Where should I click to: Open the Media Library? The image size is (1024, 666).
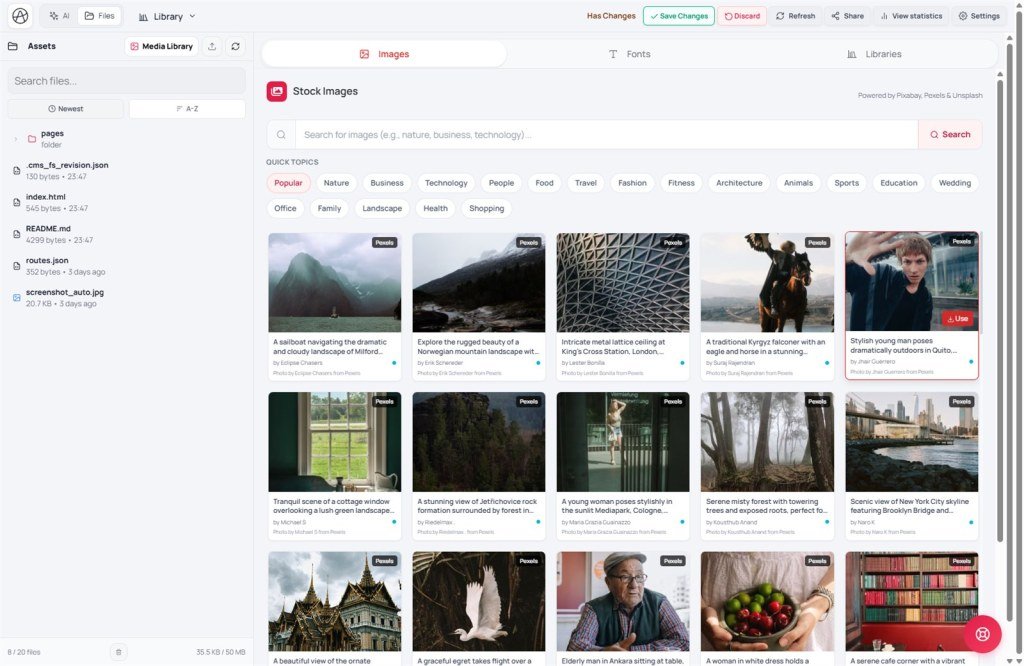pyautogui.click(x=161, y=46)
